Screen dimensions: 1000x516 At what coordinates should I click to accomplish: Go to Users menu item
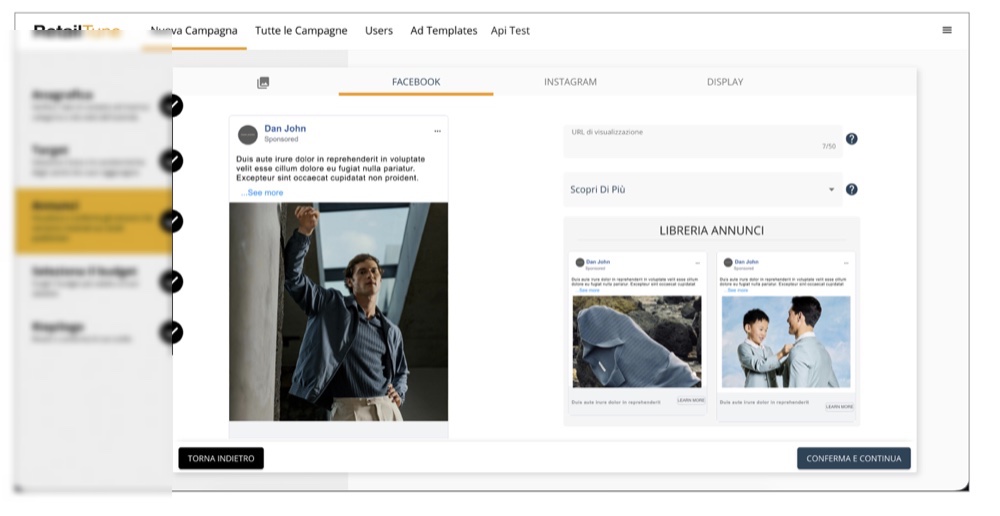[x=379, y=31]
